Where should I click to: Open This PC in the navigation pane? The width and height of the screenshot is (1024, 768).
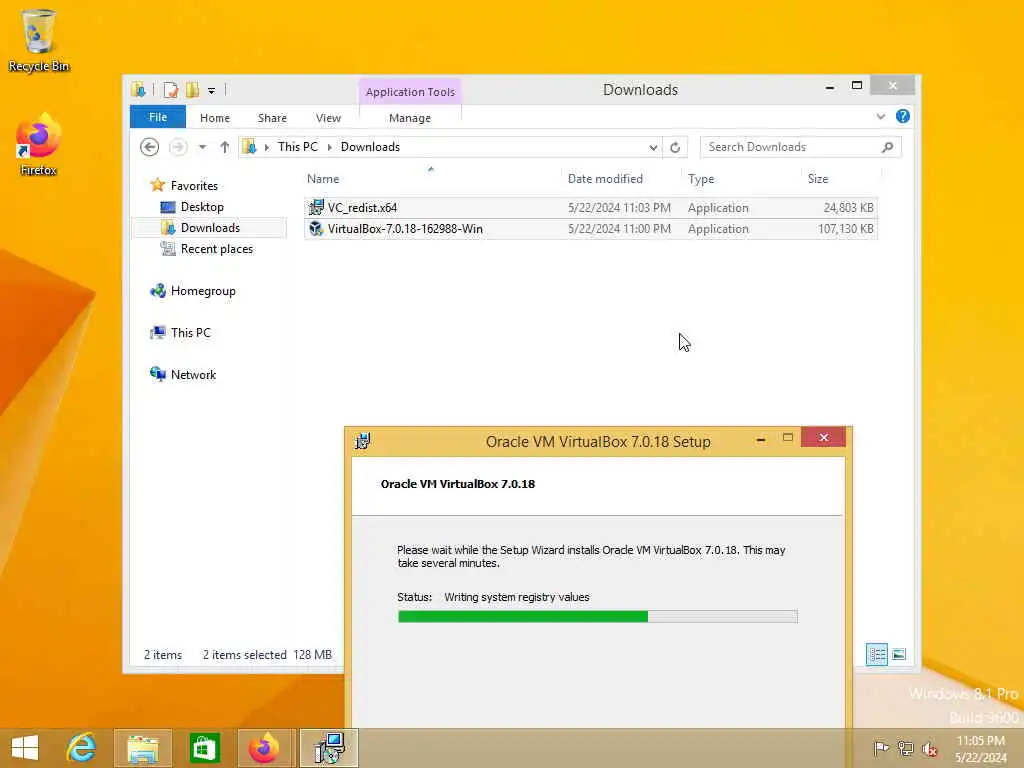[191, 333]
